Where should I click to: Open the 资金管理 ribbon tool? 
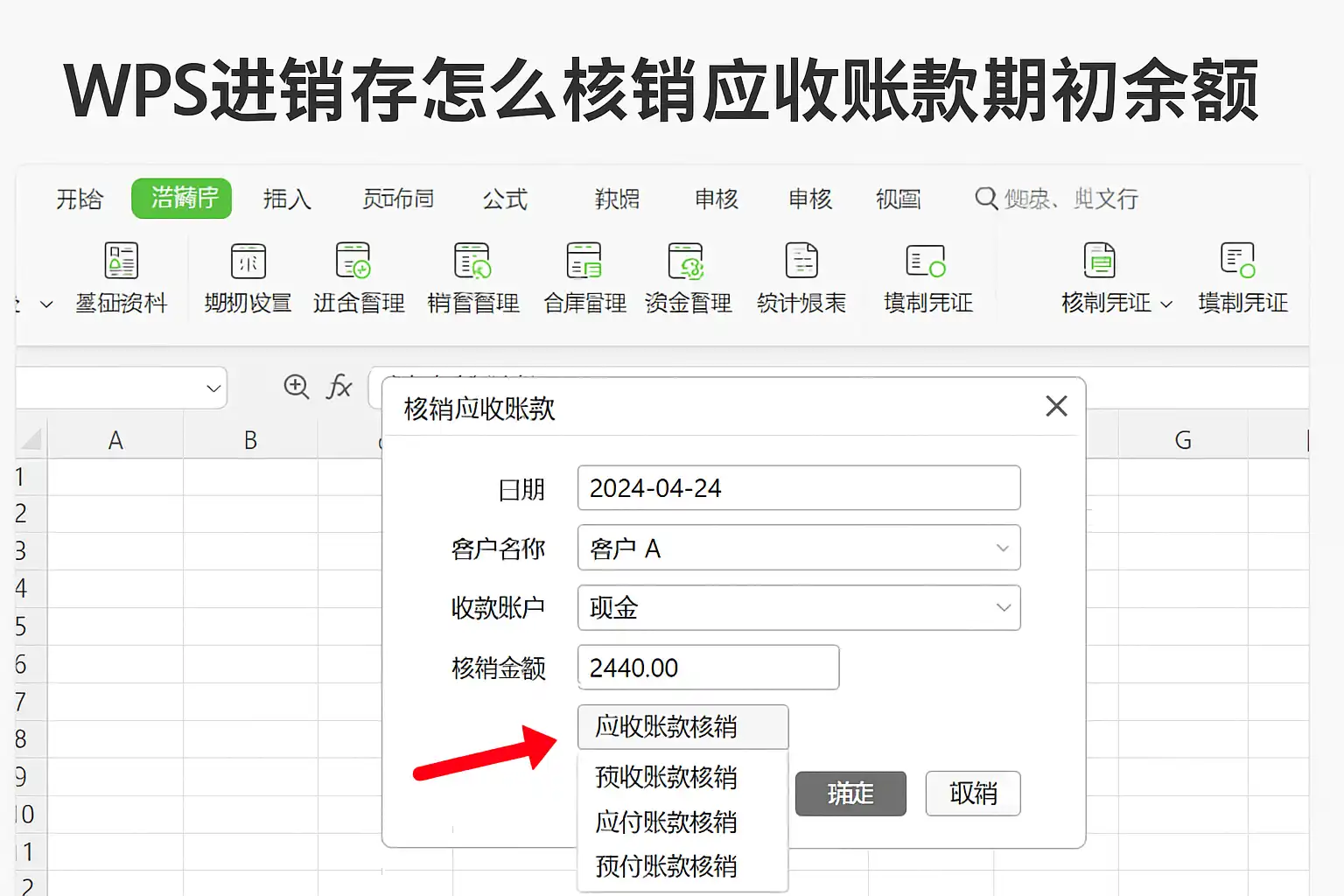(688, 278)
